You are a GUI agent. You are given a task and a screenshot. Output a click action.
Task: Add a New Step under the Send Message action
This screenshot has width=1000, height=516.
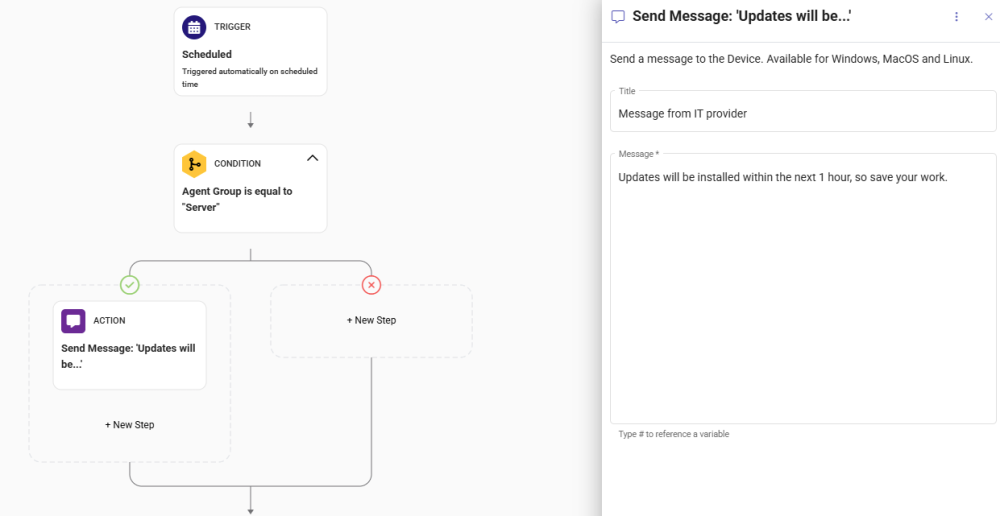click(x=130, y=425)
